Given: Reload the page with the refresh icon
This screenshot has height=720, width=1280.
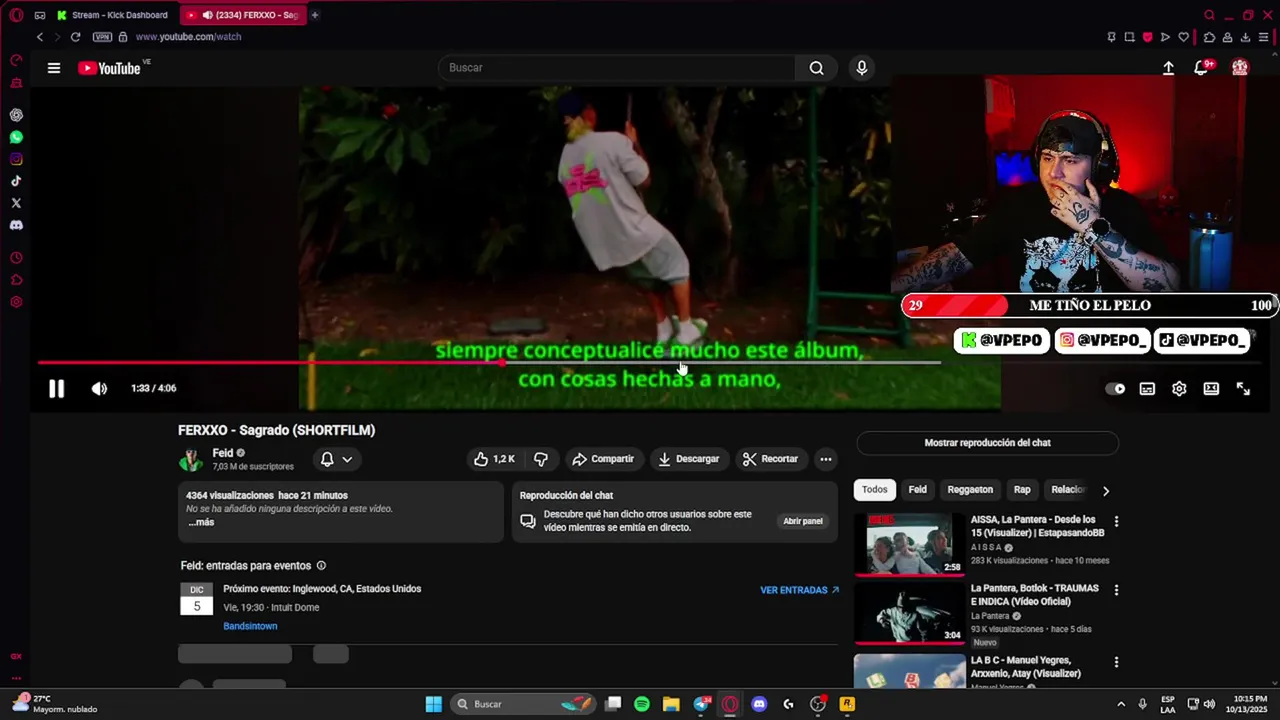Looking at the screenshot, I should [x=75, y=37].
